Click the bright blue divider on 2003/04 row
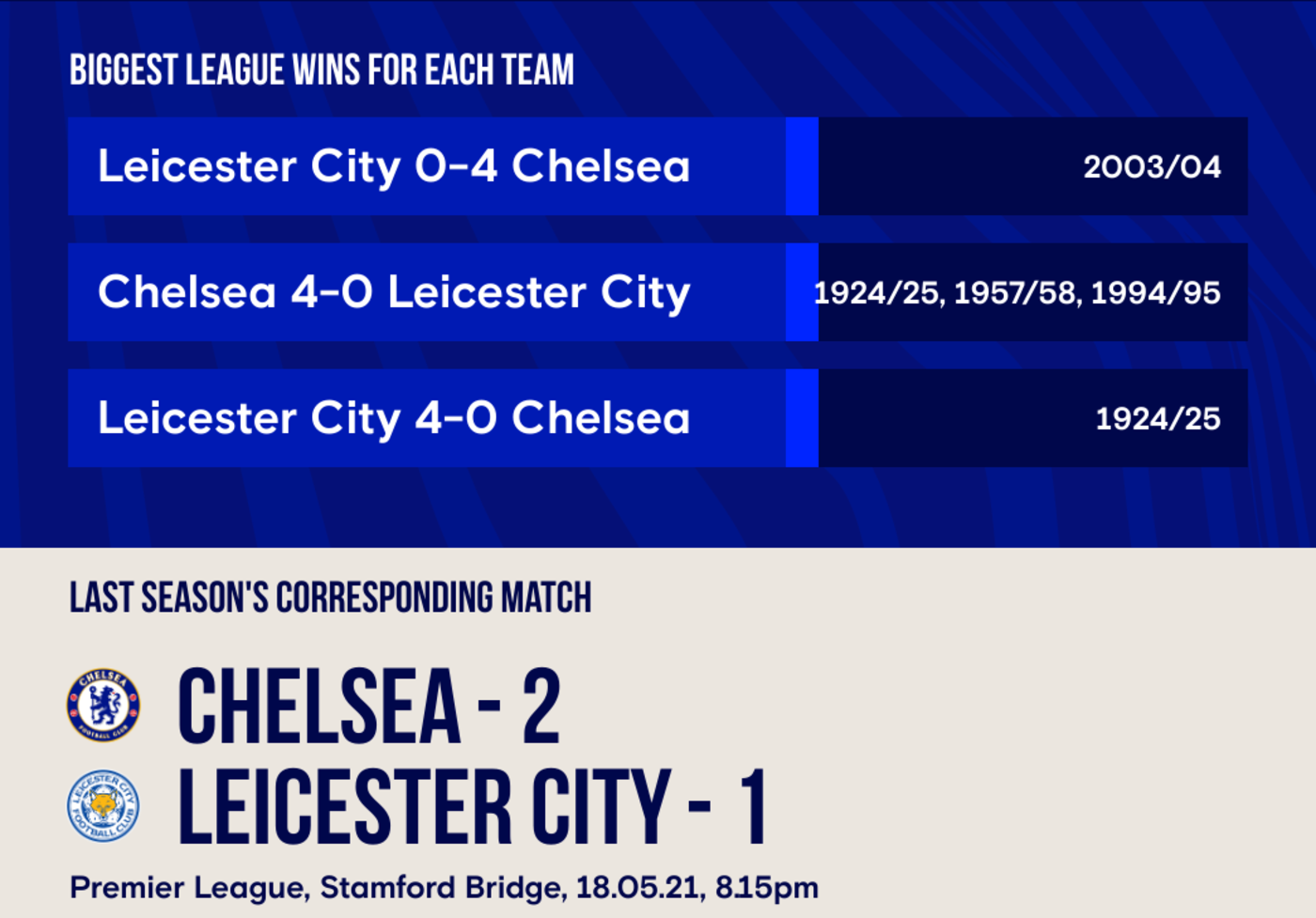Screen dimensions: 1316x918 802,166
